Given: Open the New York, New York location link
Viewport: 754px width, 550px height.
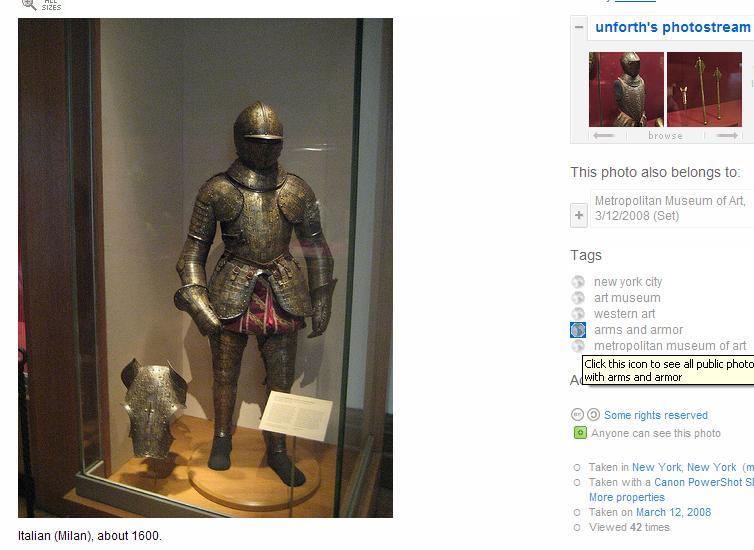Looking at the screenshot, I should click(x=684, y=467).
